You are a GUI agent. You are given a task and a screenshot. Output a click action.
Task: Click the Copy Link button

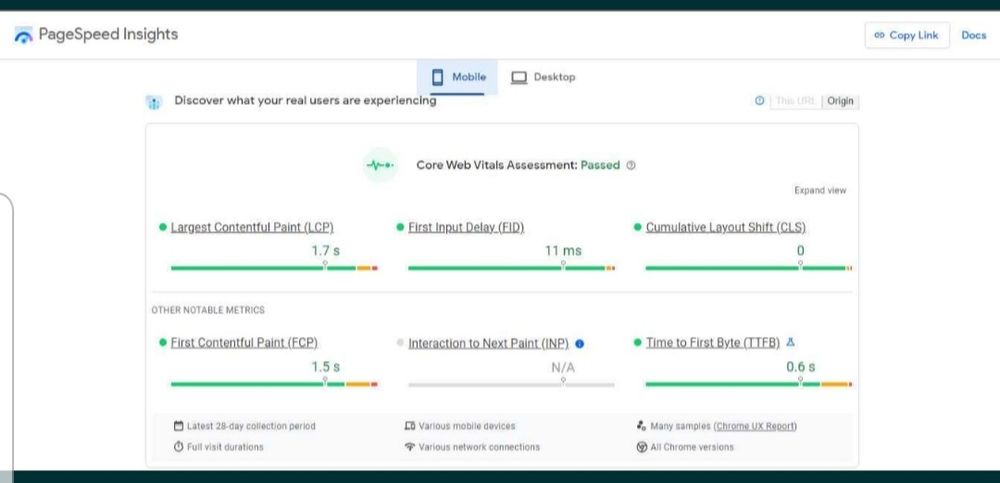click(x=906, y=35)
